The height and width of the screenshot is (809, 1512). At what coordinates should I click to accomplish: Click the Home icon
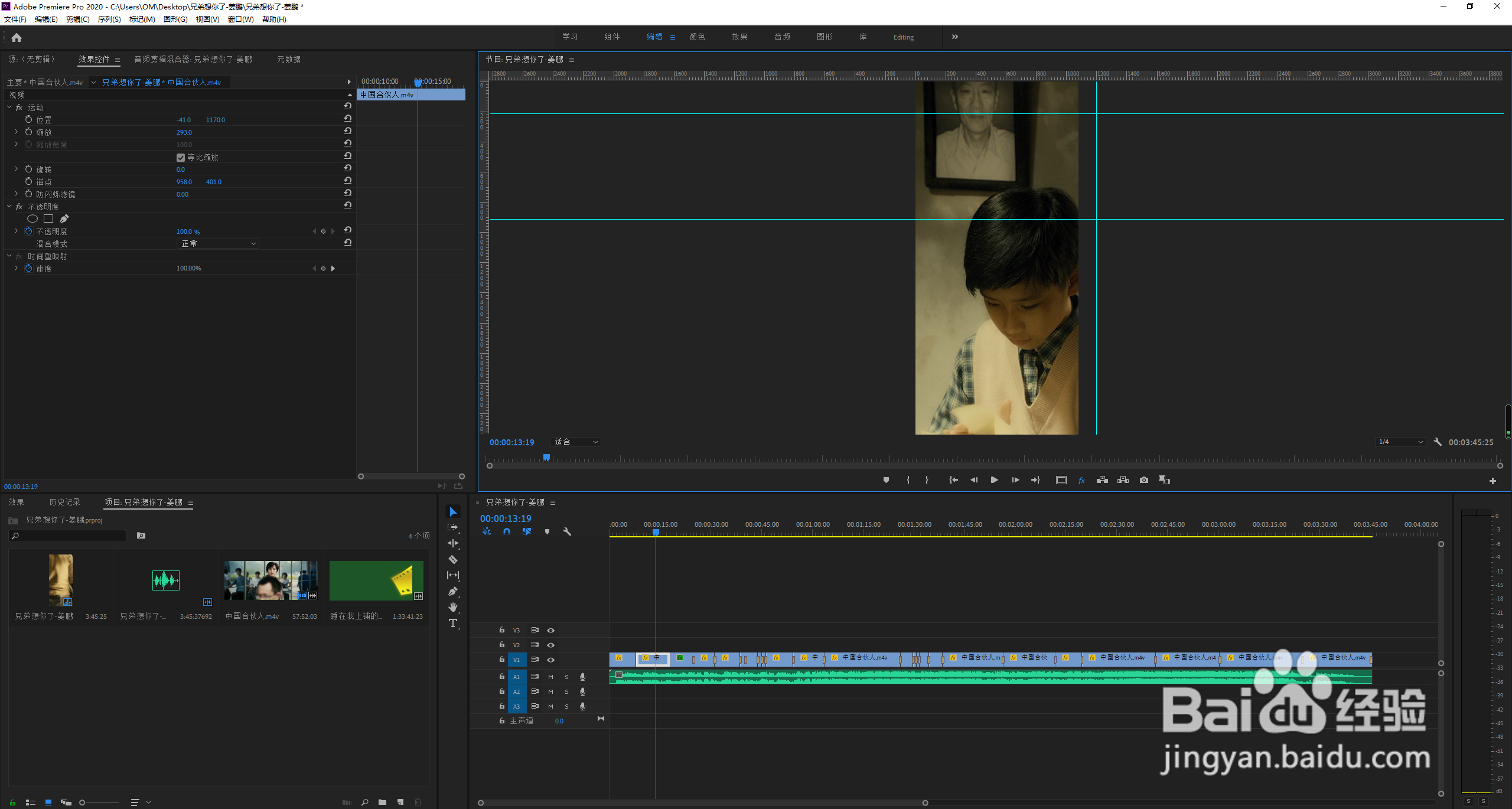tap(17, 38)
